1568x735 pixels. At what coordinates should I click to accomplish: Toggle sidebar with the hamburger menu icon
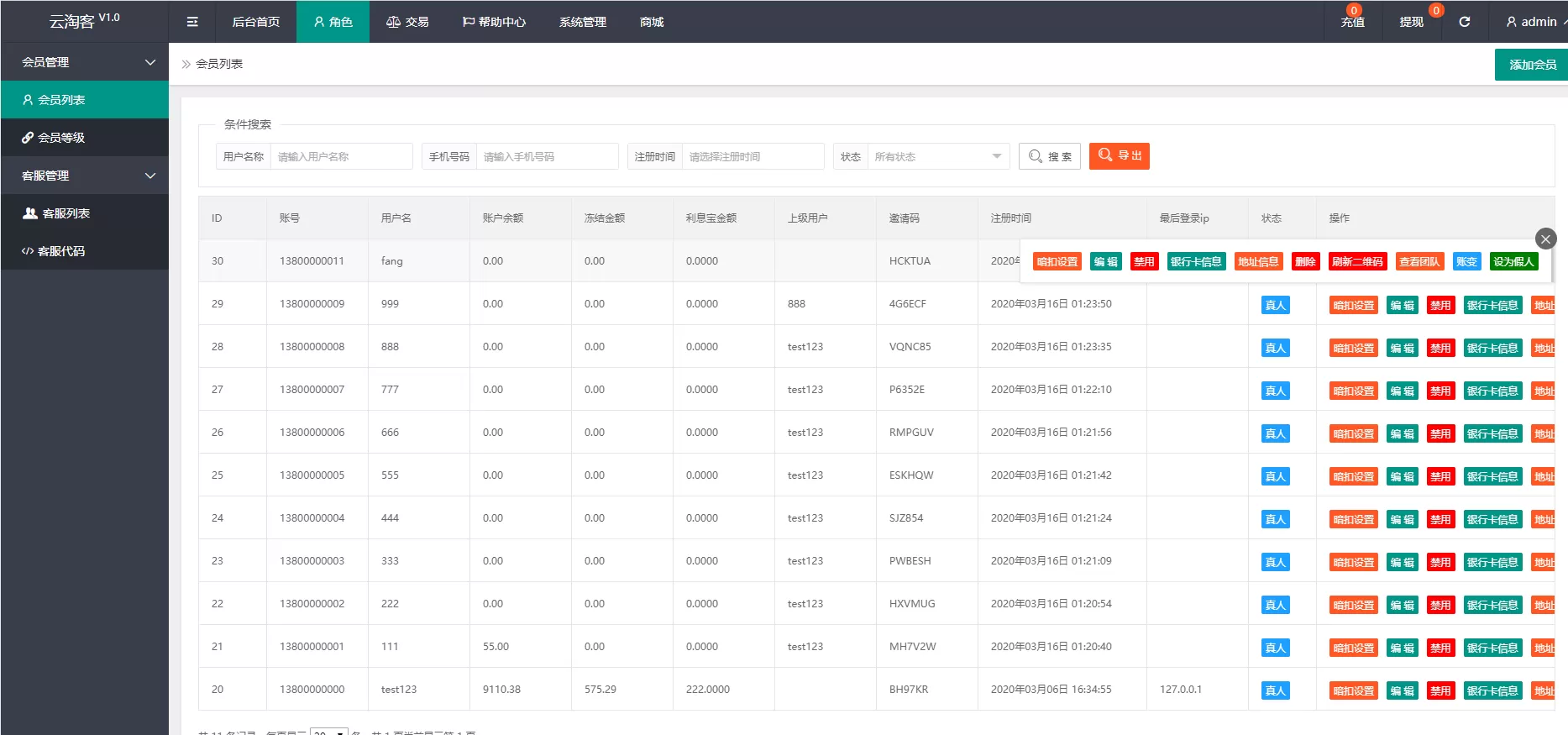click(x=192, y=22)
